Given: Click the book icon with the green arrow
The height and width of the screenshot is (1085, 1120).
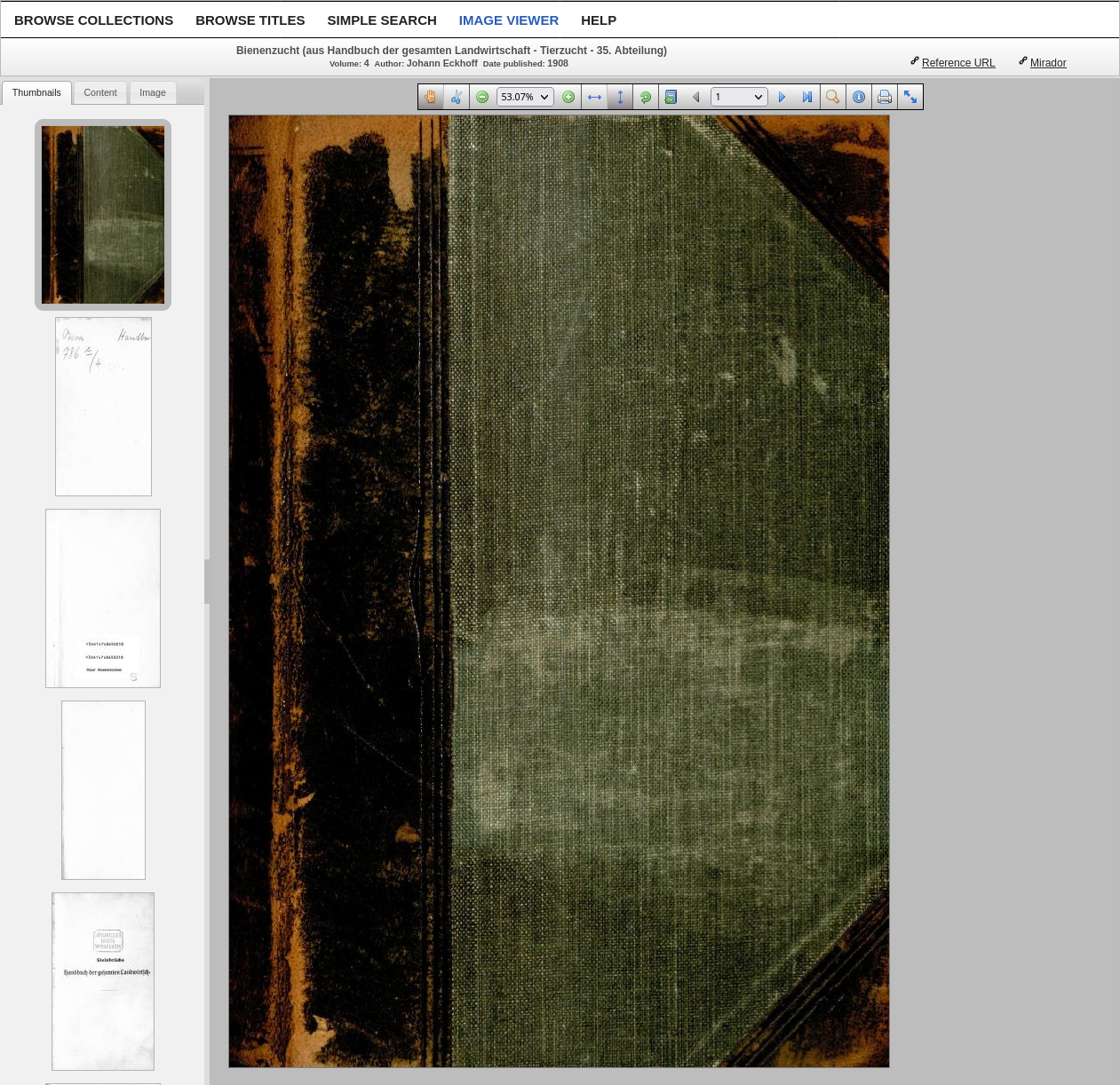Looking at the screenshot, I should (x=671, y=97).
